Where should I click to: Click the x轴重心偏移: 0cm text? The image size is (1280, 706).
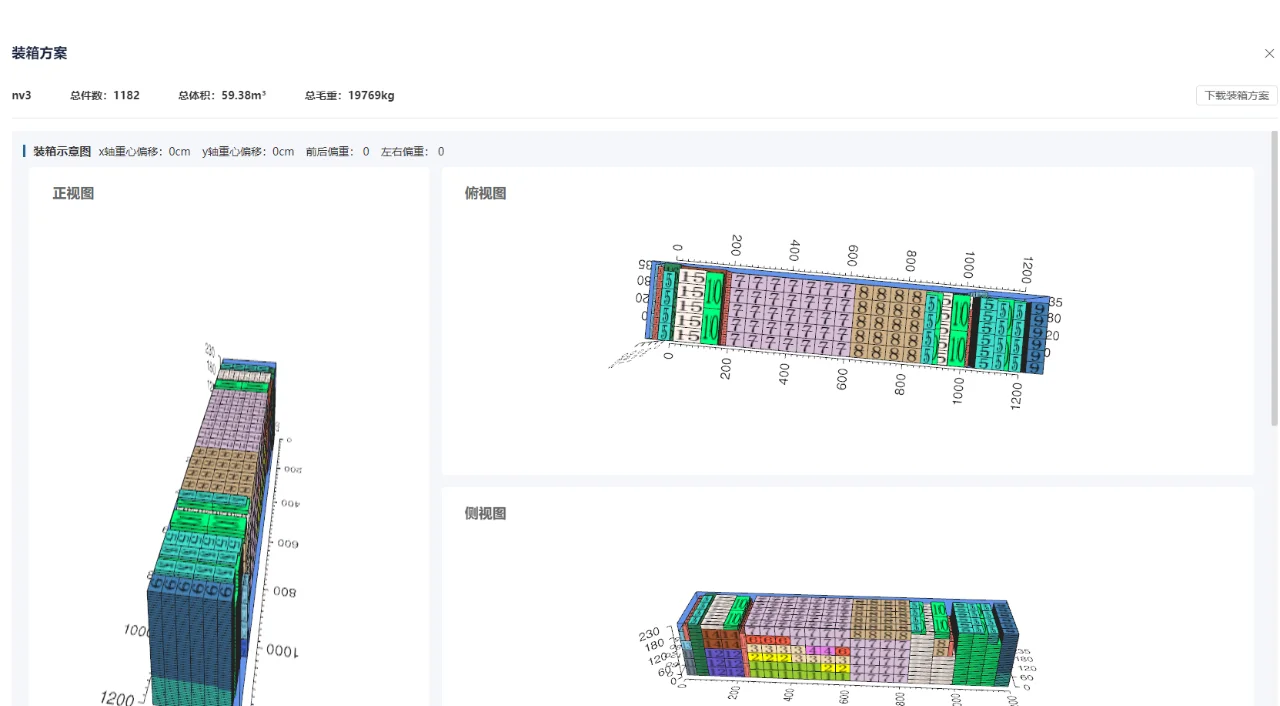point(145,152)
